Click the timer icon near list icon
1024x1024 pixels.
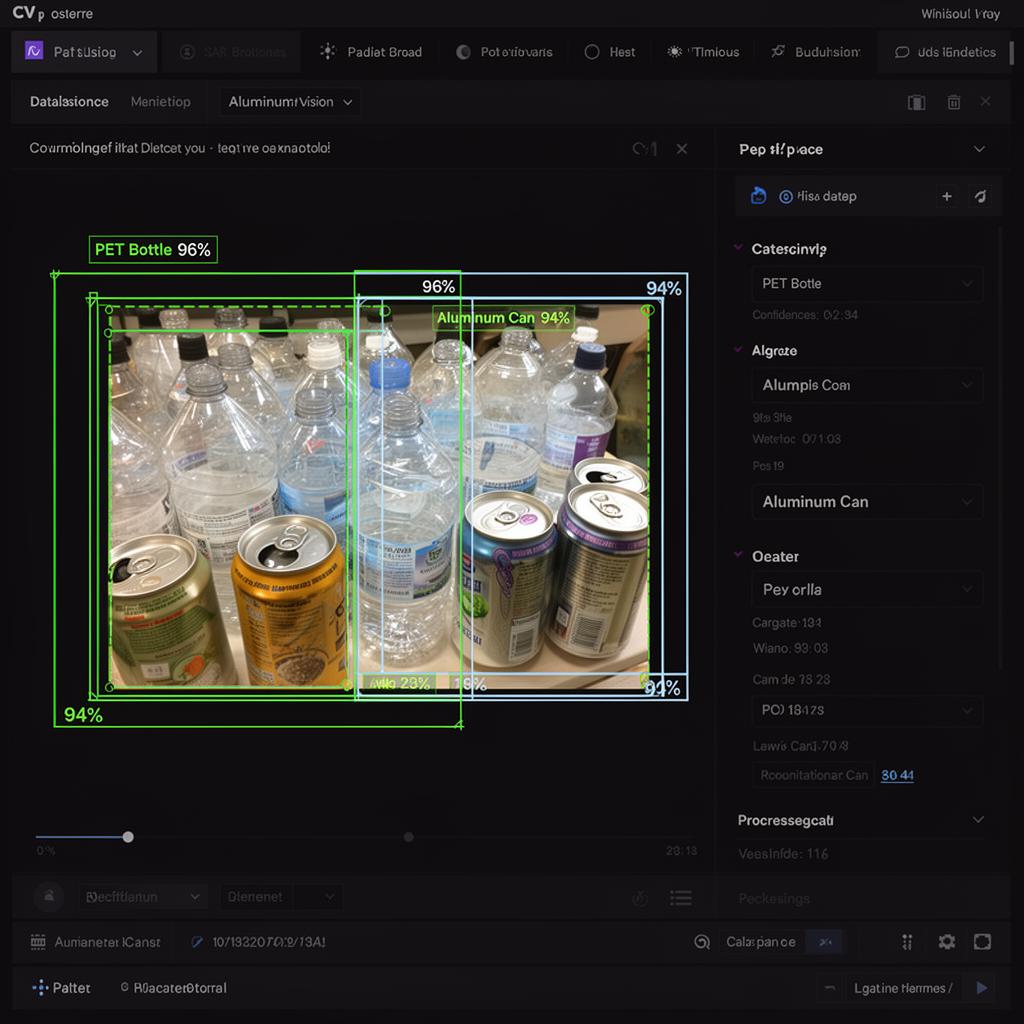click(x=640, y=899)
